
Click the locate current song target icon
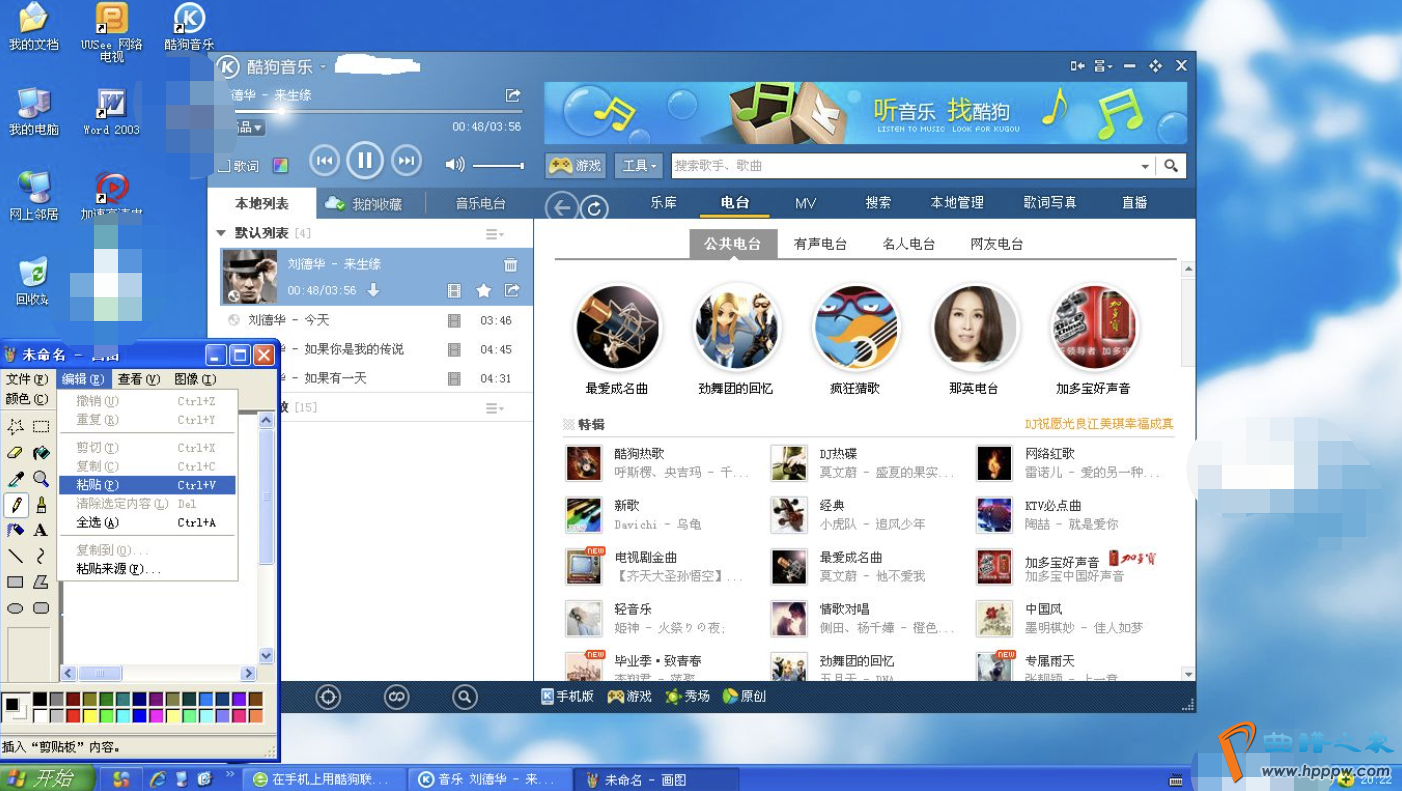pyautogui.click(x=328, y=697)
